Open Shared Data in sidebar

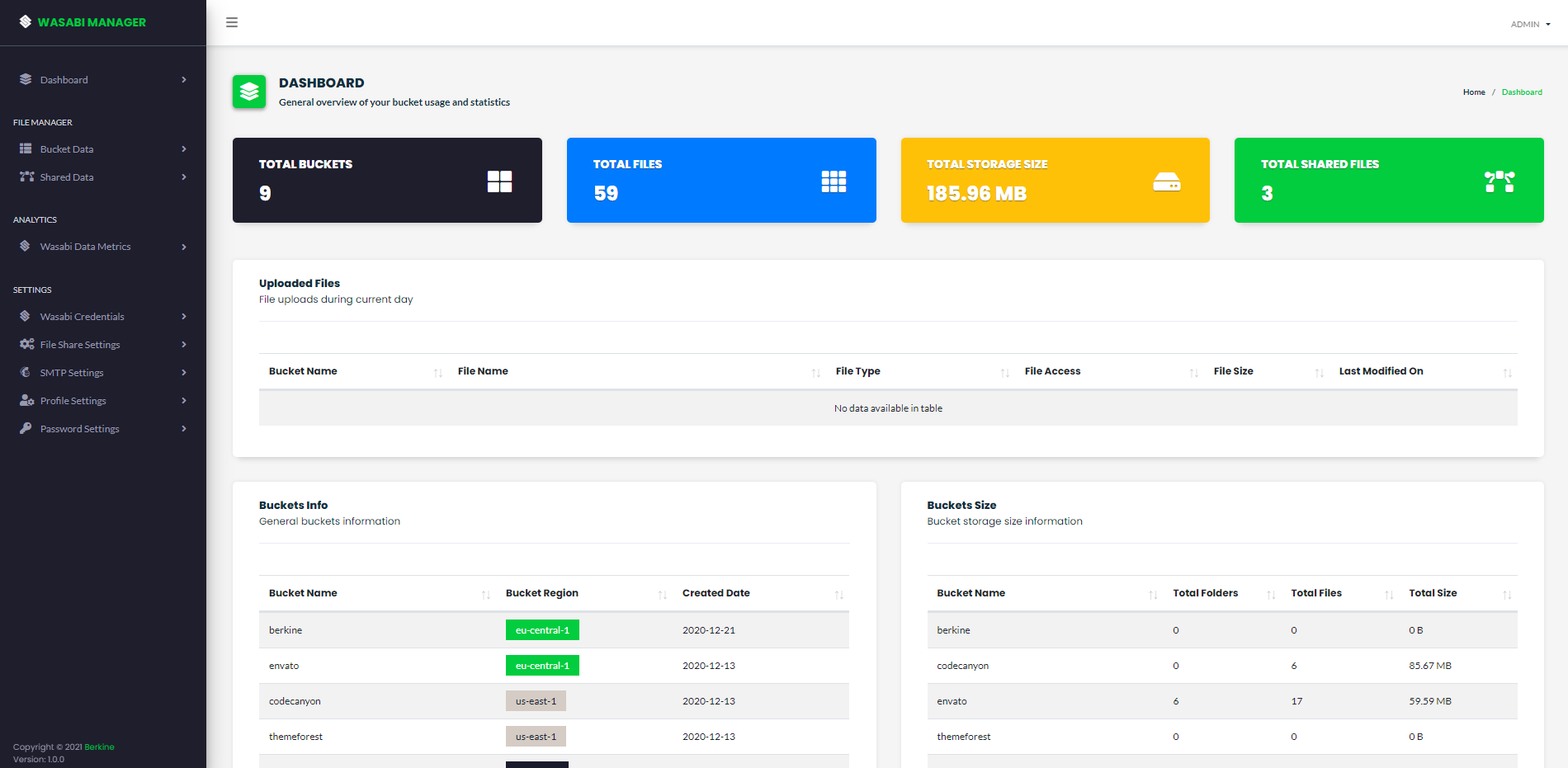pyautogui.click(x=67, y=177)
